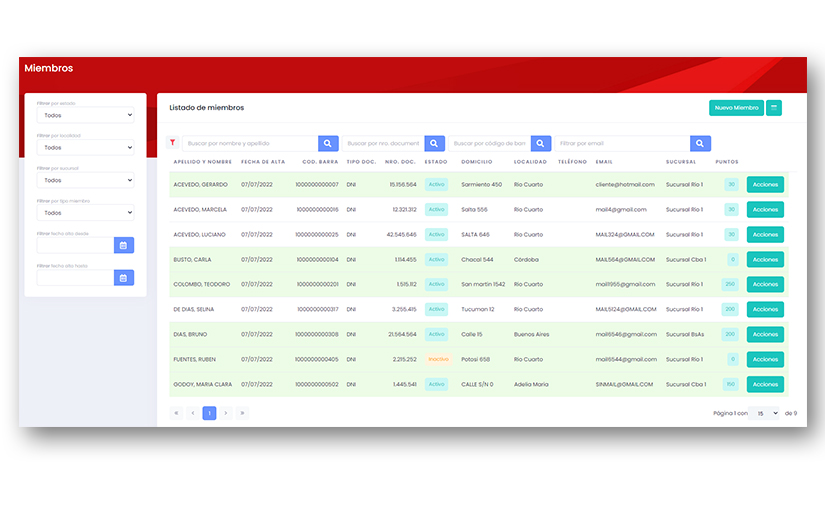Click ESTADO column header
The image size is (825, 525).
click(x=436, y=162)
